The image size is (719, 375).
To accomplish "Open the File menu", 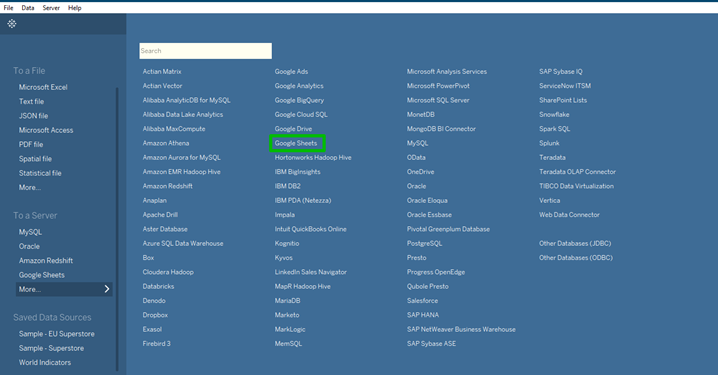I will (x=8, y=8).
